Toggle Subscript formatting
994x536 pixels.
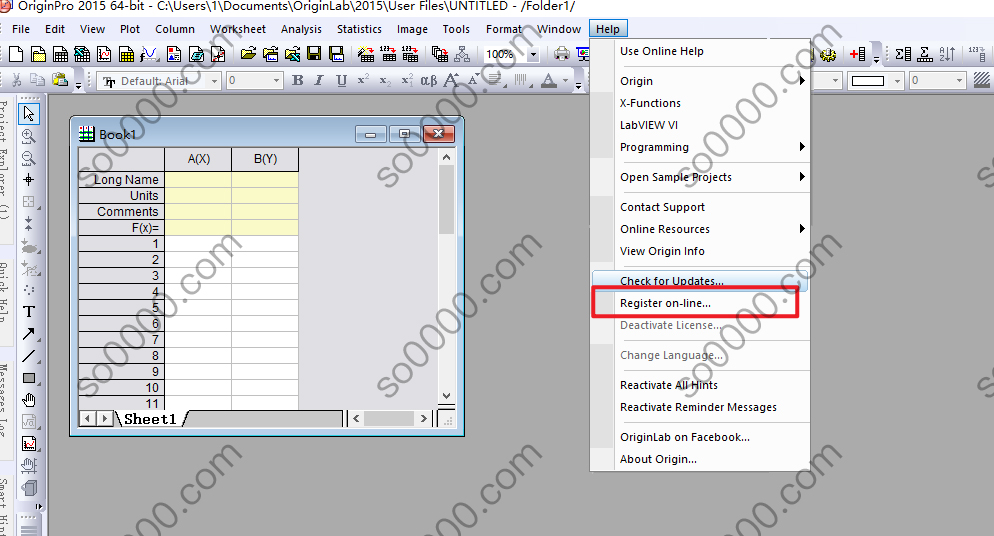(385, 80)
